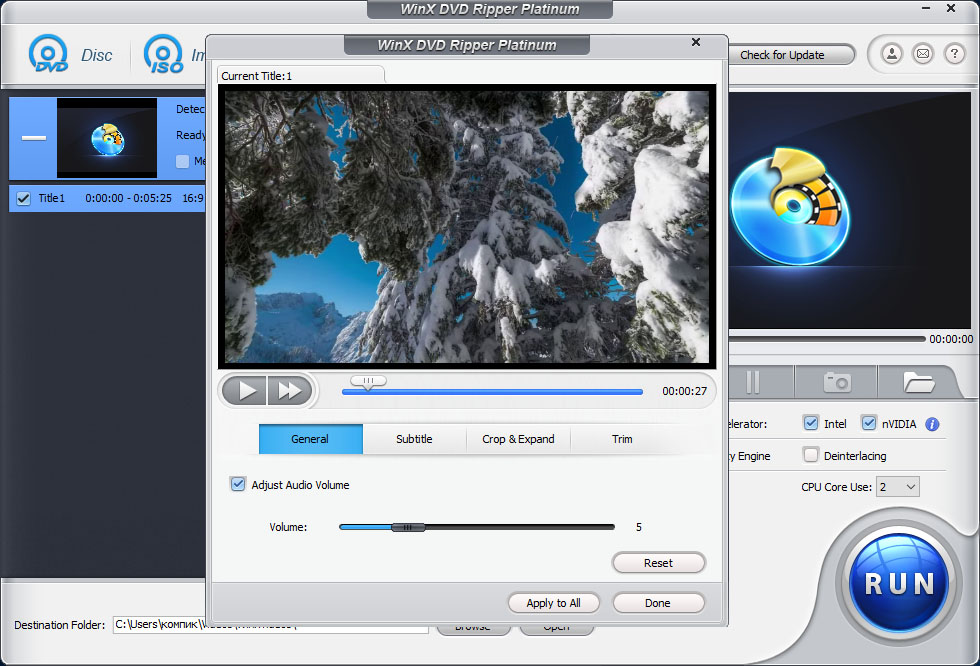980x666 pixels.
Task: Open the CPU Core Use dropdown
Action: click(x=898, y=487)
